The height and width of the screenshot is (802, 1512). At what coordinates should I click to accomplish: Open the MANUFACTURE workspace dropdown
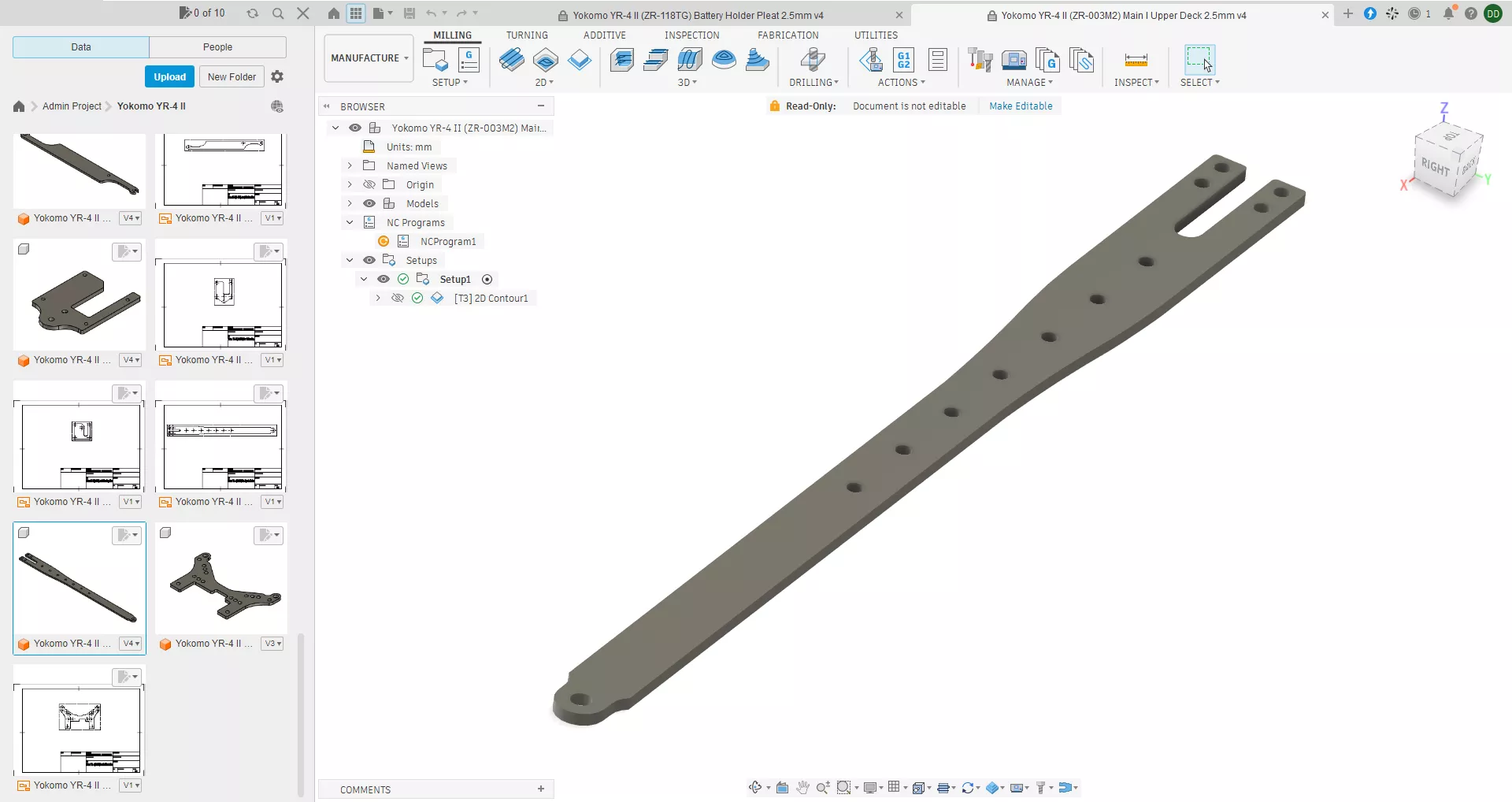(369, 58)
